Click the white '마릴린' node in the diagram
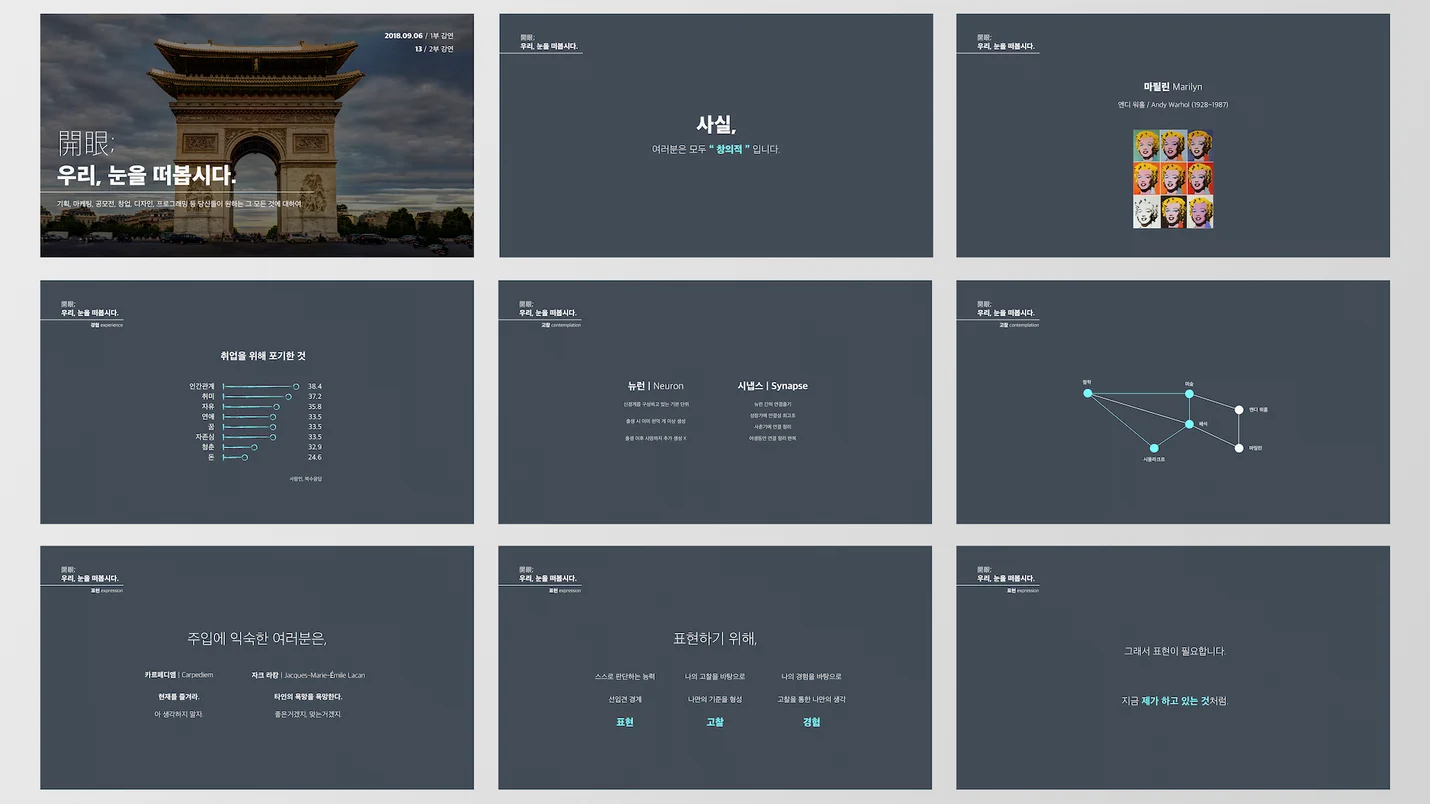The height and width of the screenshot is (804, 1430). (1239, 448)
